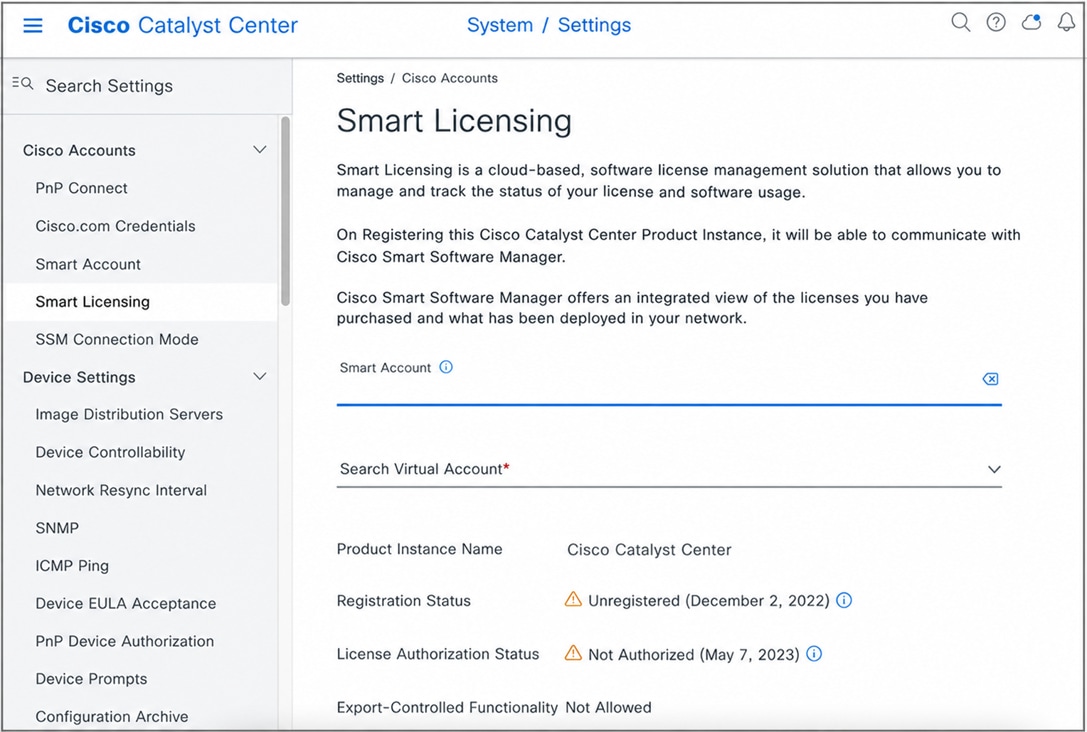Click the Unregistered warning triangle icon
The width and height of the screenshot is (1087, 732).
click(x=573, y=599)
